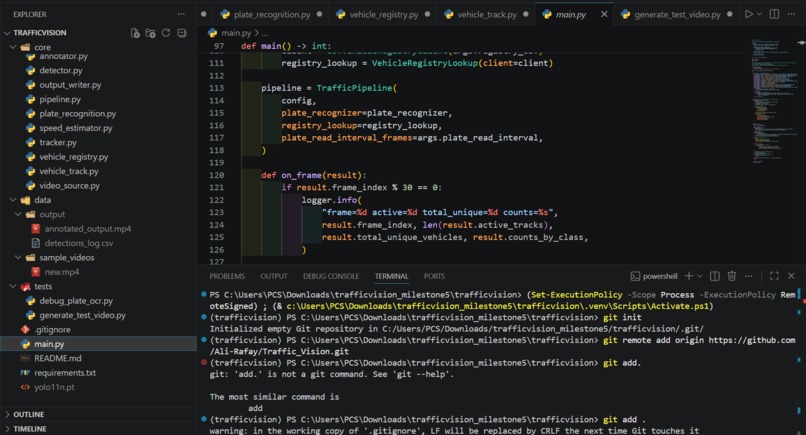Click line number 120 in gutter
Screen dimensions: 806x435
216,175
